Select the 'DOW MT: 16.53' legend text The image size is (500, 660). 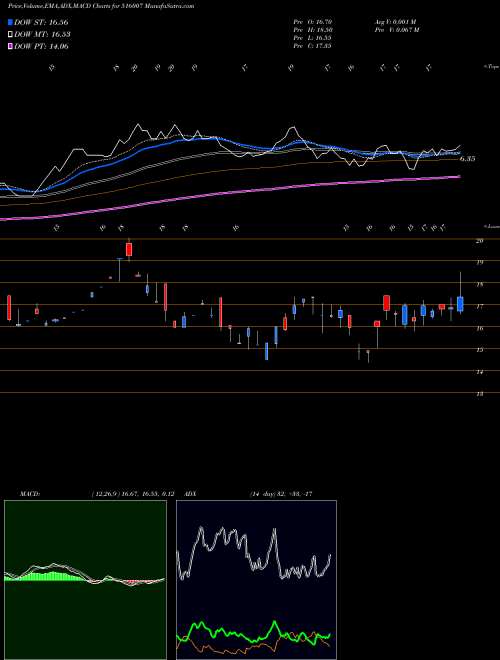click(42, 35)
